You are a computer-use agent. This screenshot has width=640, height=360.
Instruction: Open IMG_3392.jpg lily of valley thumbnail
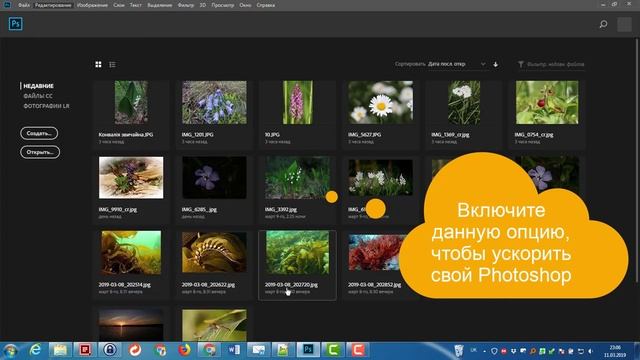coord(298,178)
